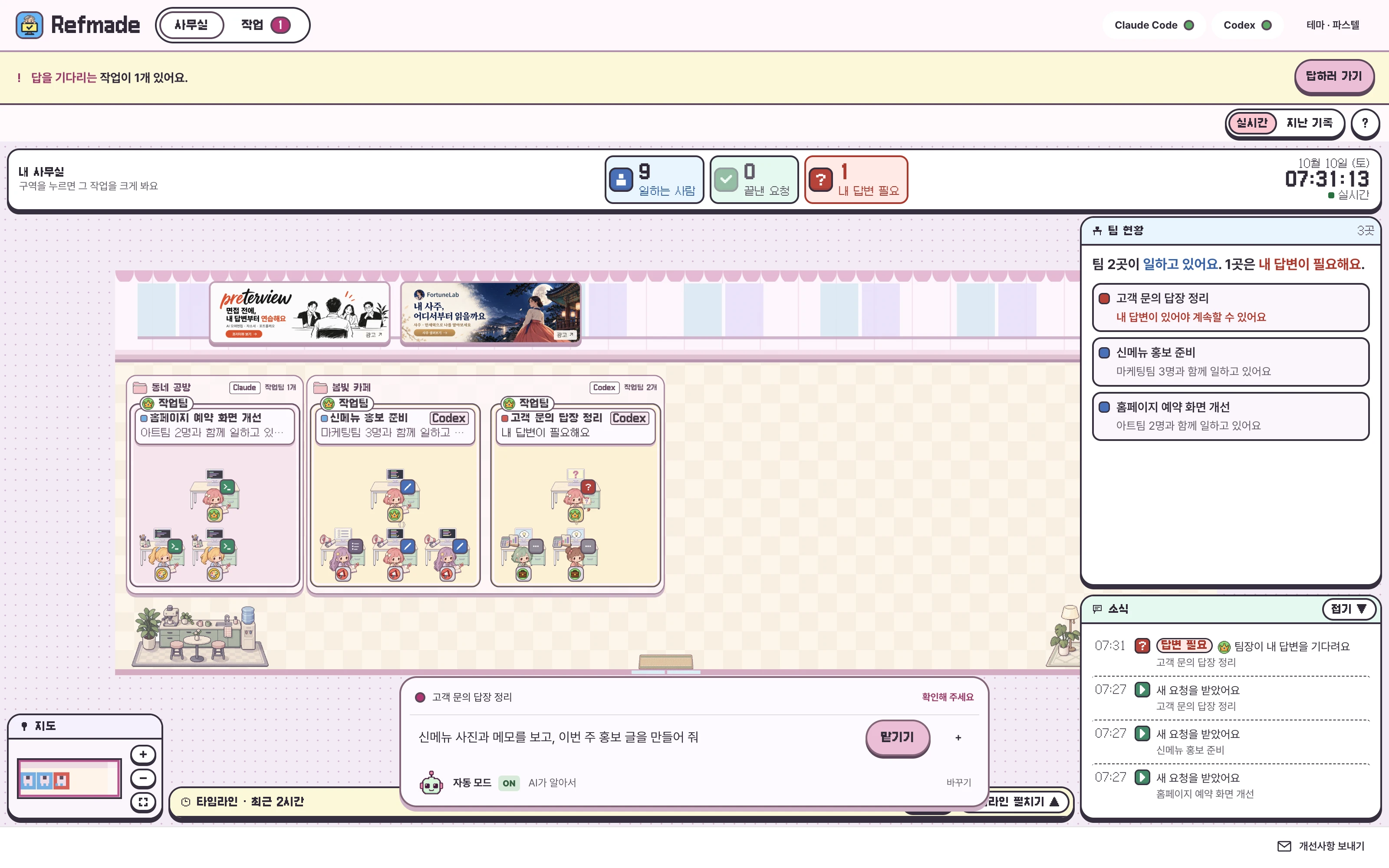This screenshot has height=868, width=1389.
Task: Click the 동네 공방 folder icon
Action: pos(140,388)
